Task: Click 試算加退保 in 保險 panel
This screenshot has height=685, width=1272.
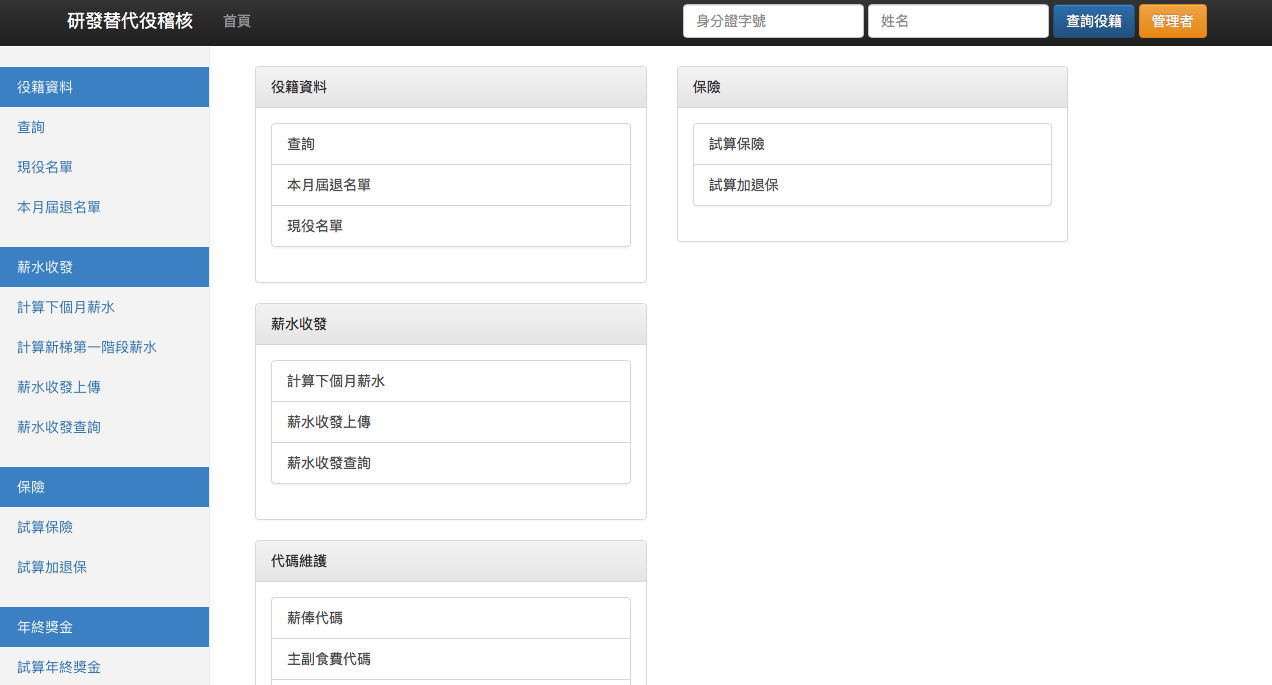Action: (x=873, y=185)
